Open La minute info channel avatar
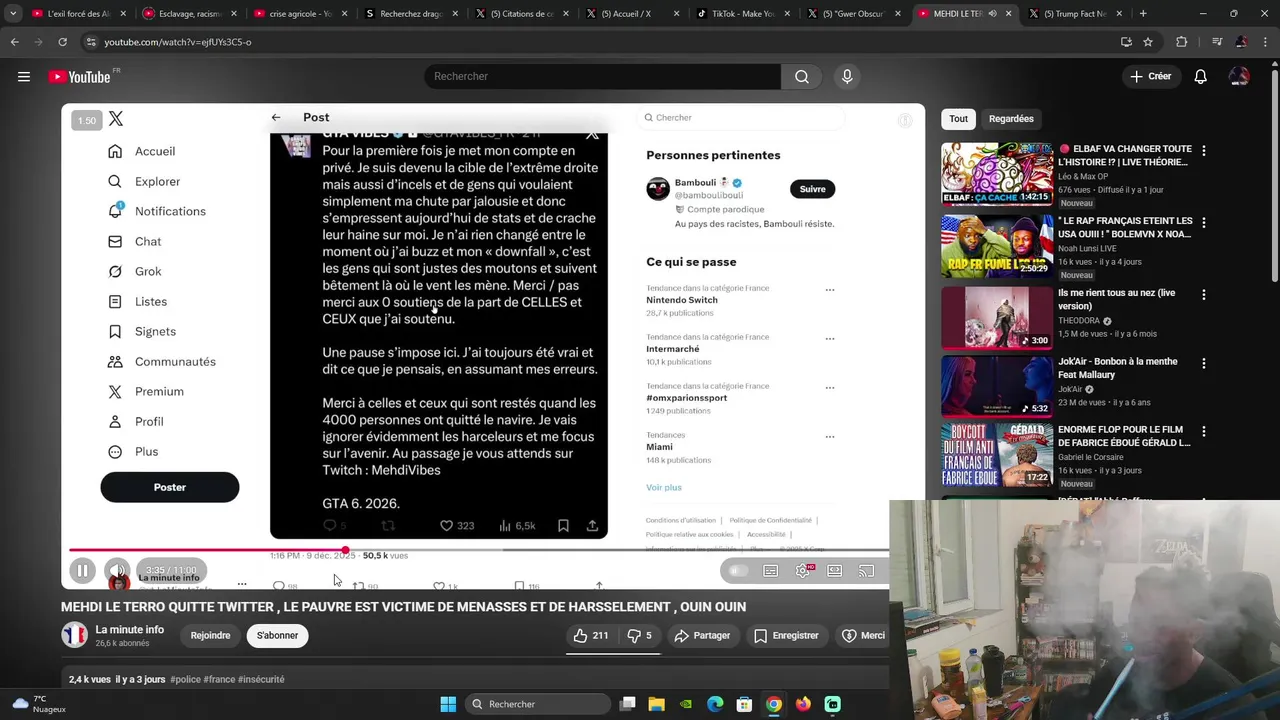 [74, 635]
